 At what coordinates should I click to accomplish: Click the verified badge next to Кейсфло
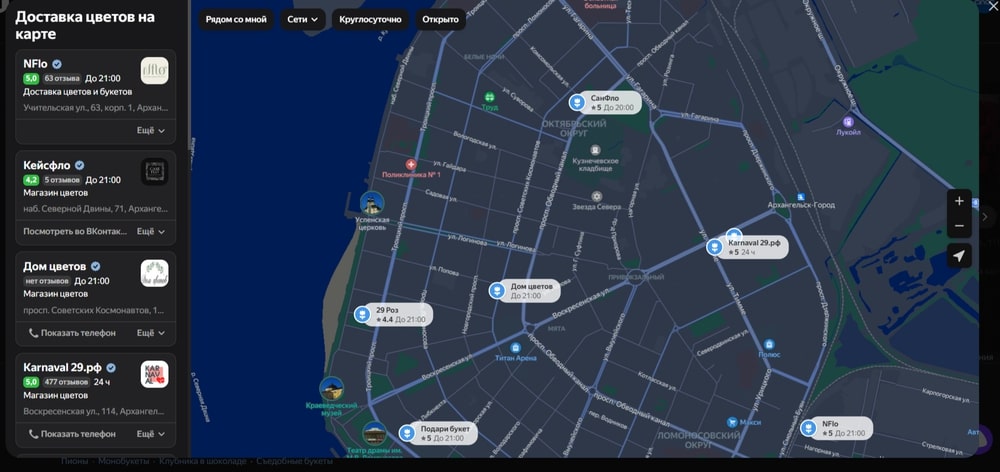(x=80, y=165)
